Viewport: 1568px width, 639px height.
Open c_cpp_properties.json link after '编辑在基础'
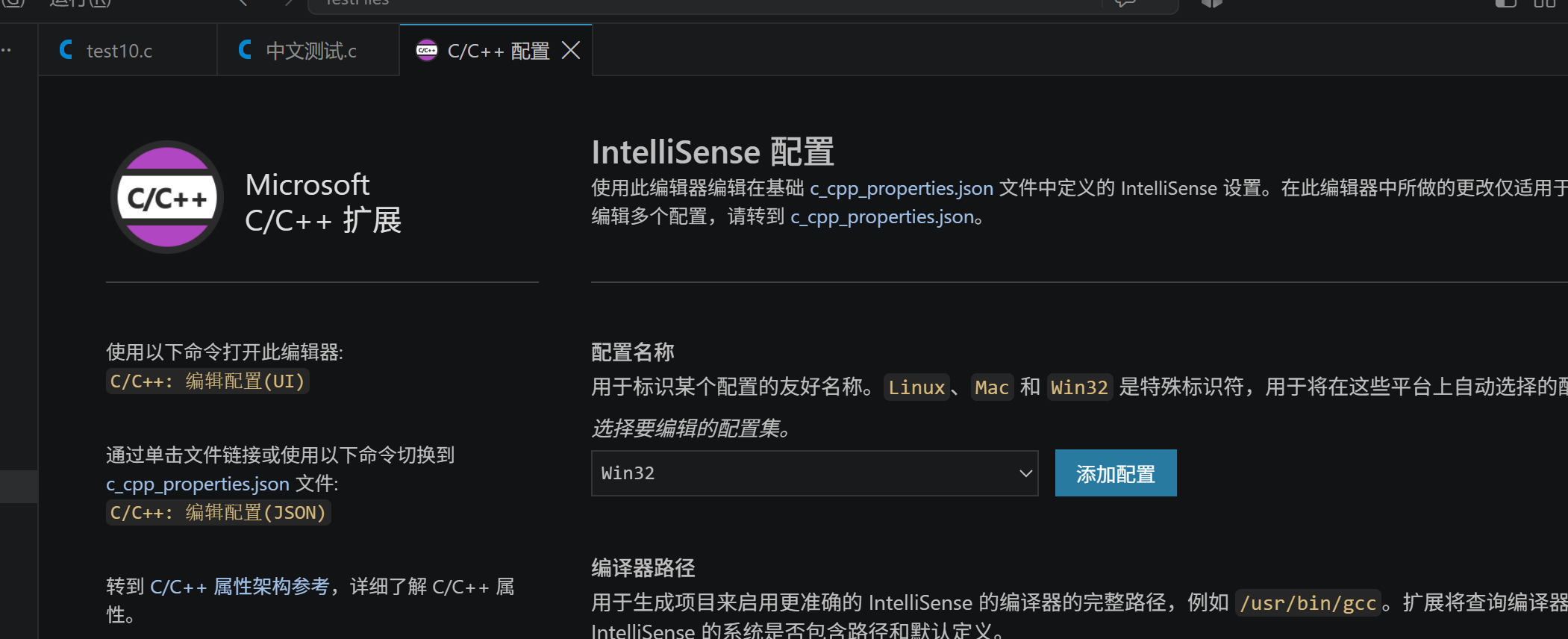click(x=902, y=188)
